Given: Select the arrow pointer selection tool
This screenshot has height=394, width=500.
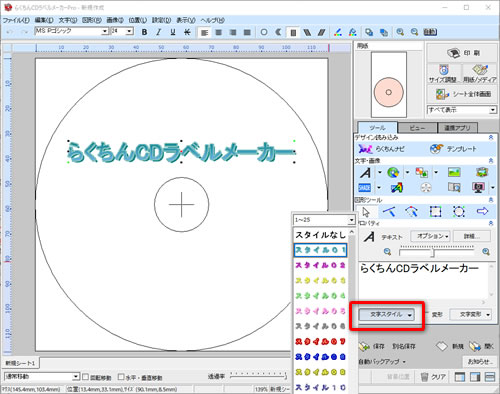Looking at the screenshot, I should [x=366, y=212].
